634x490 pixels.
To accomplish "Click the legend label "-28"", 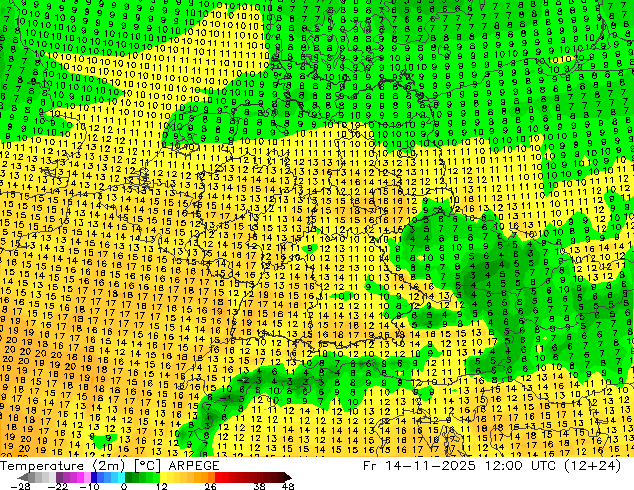I will click(x=21, y=486).
